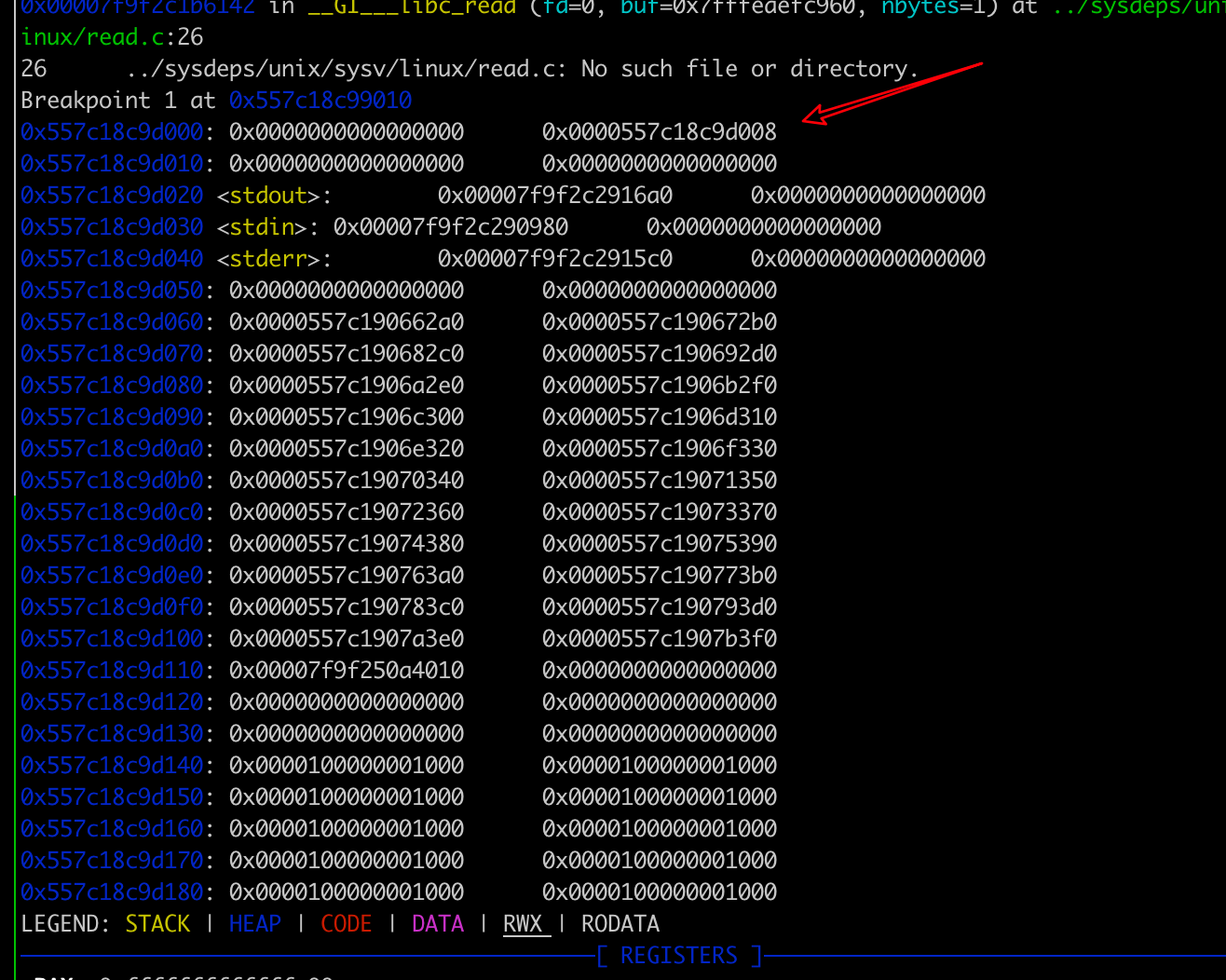Select memory address 0x557c18c9d0f0
The image size is (1226, 980).
[x=112, y=607]
